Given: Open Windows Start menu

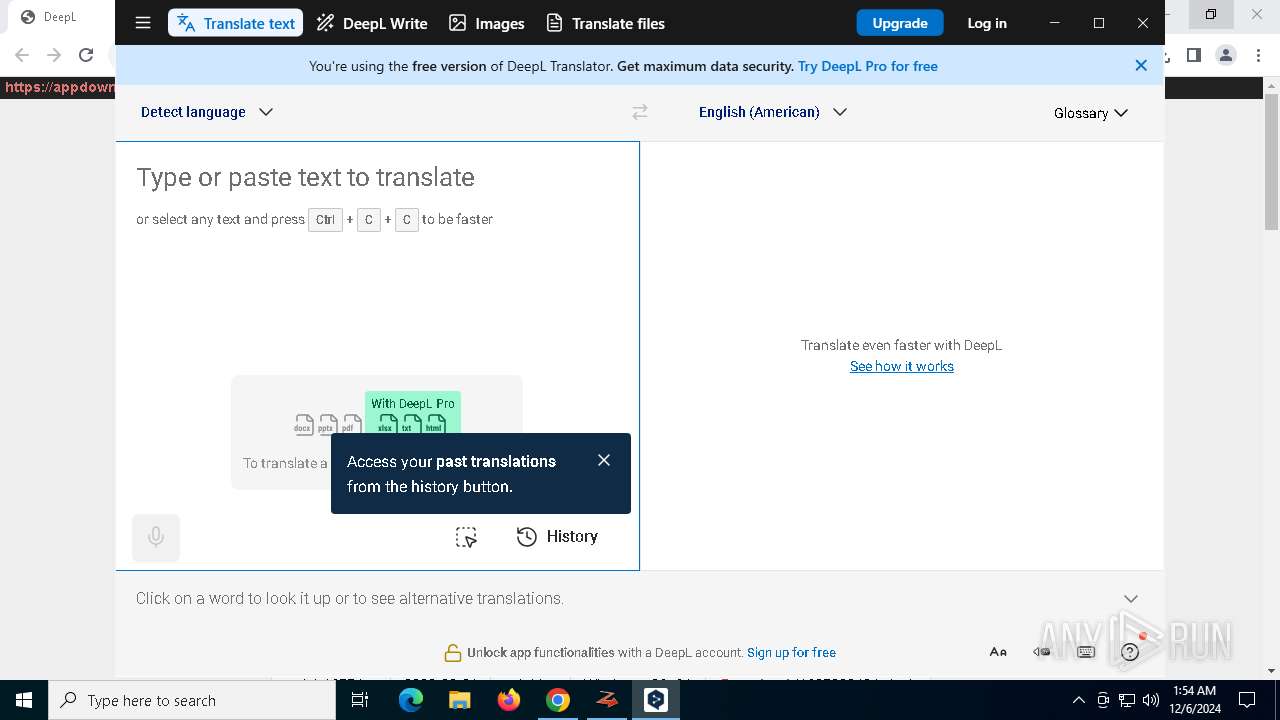Looking at the screenshot, I should click(x=24, y=700).
